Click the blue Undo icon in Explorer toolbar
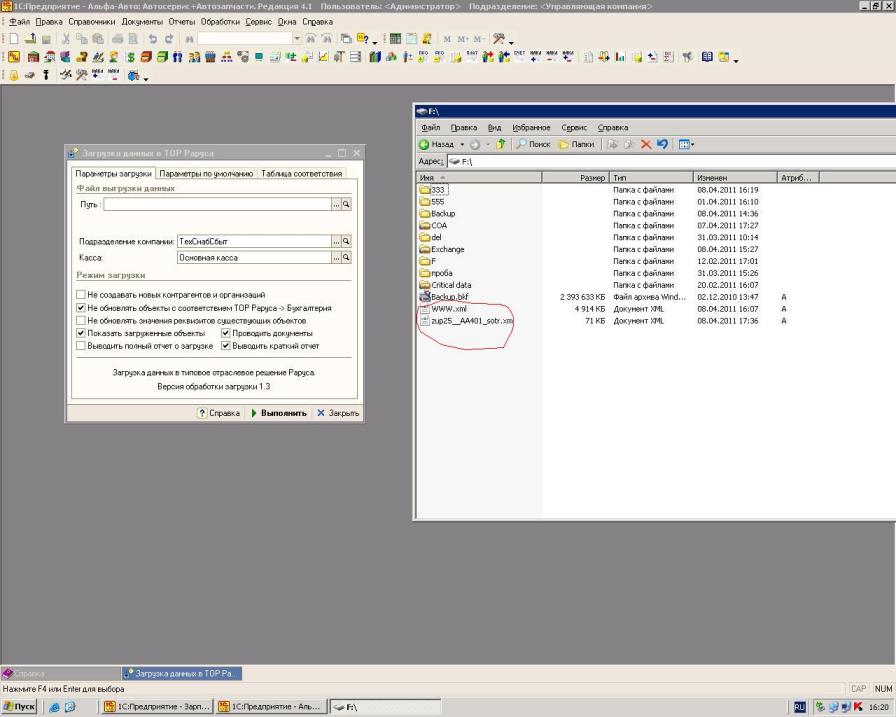This screenshot has width=896, height=717. pyautogui.click(x=662, y=144)
